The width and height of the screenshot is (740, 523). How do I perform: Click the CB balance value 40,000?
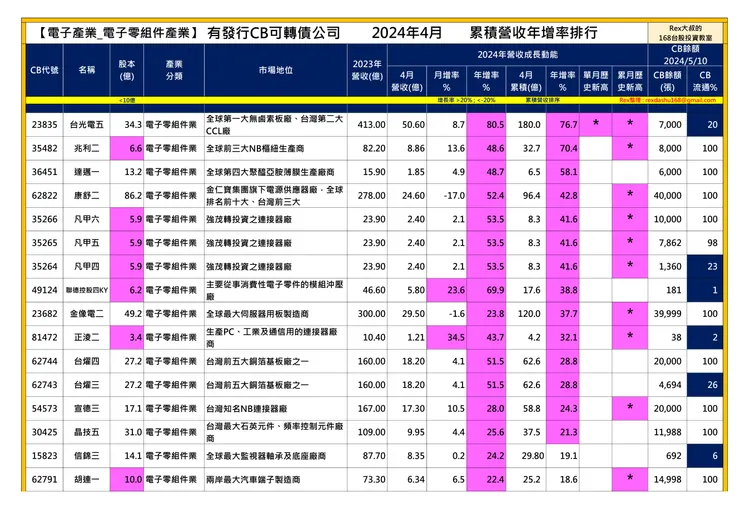pyautogui.click(x=667, y=195)
